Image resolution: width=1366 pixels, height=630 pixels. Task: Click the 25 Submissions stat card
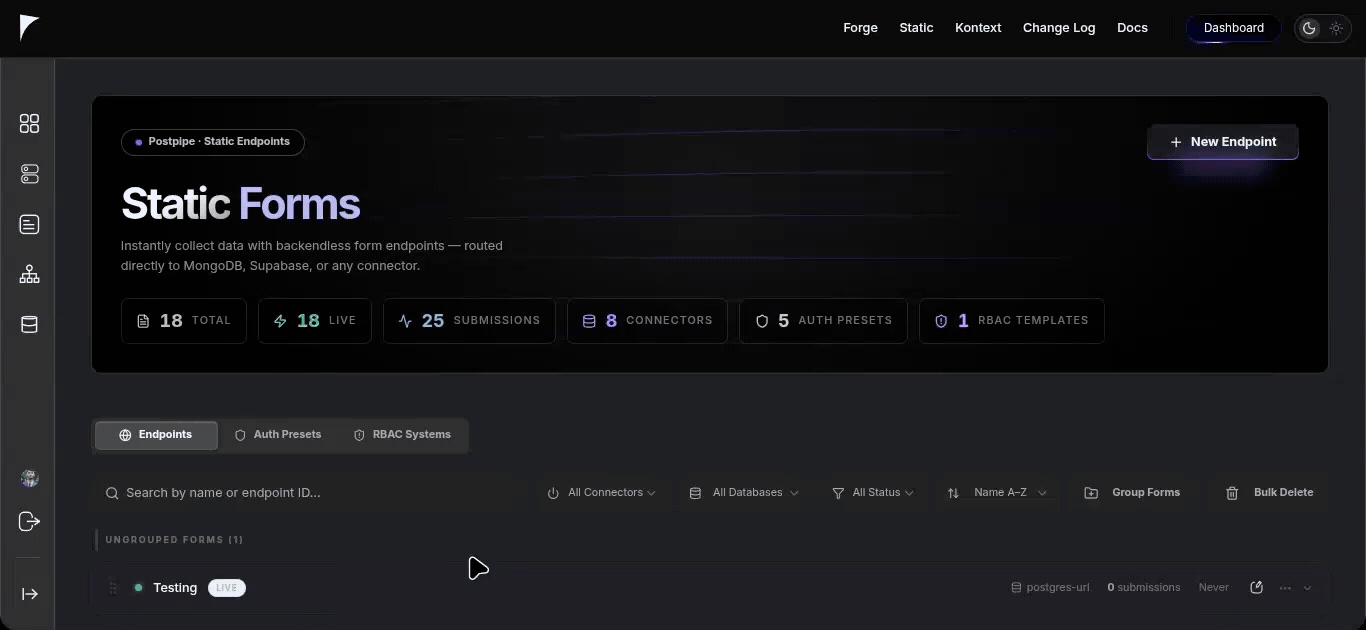(x=469, y=321)
